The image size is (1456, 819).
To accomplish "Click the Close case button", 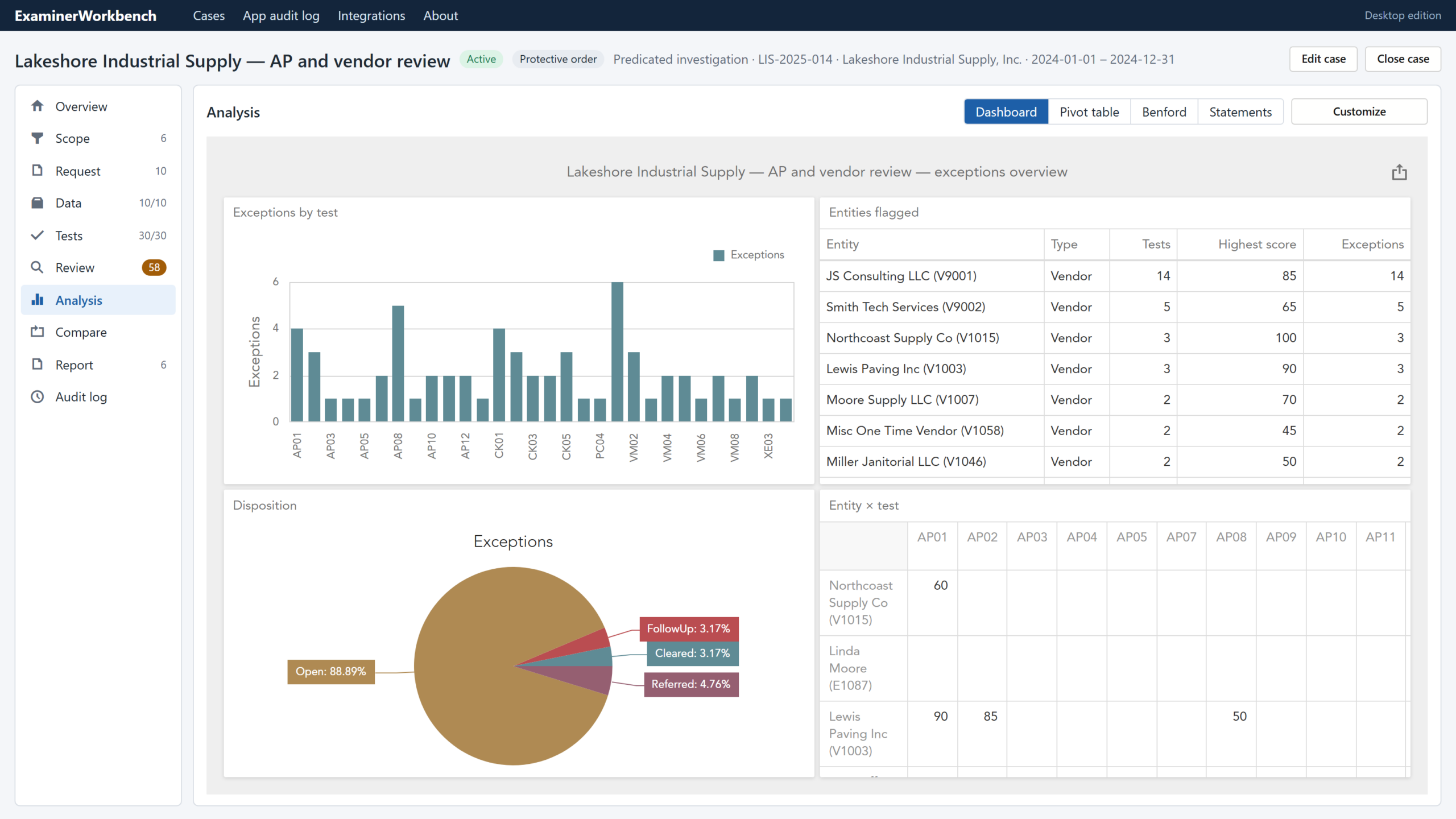I will click(x=1403, y=59).
